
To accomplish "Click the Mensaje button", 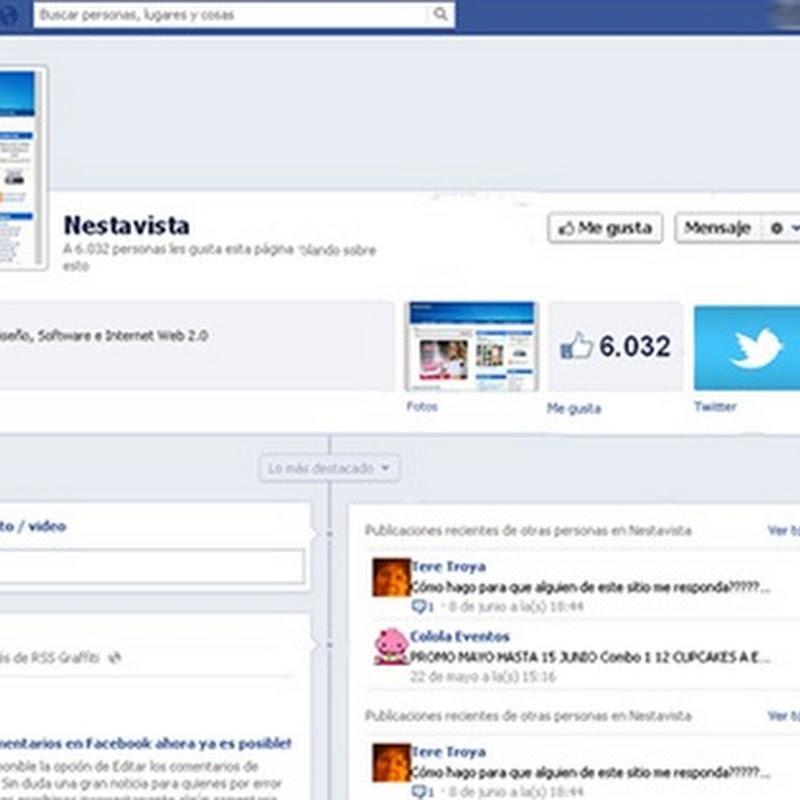I will [x=717, y=228].
